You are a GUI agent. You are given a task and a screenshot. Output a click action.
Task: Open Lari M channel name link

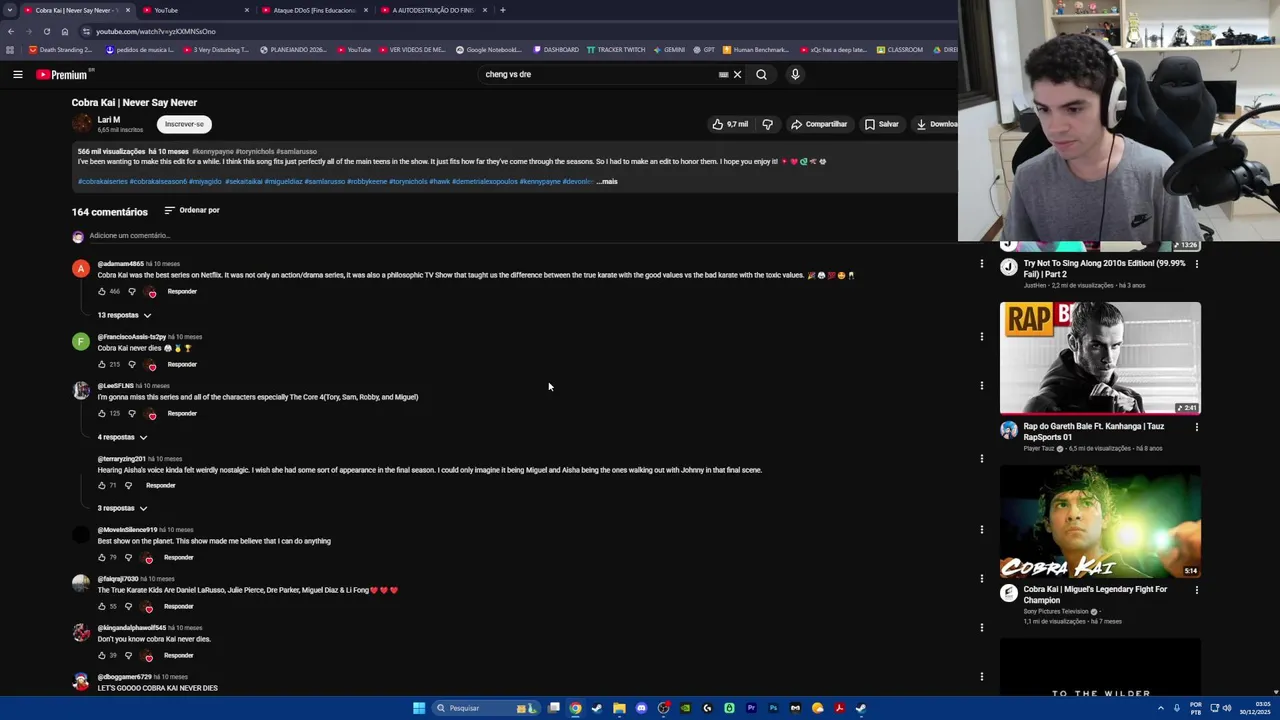click(109, 119)
